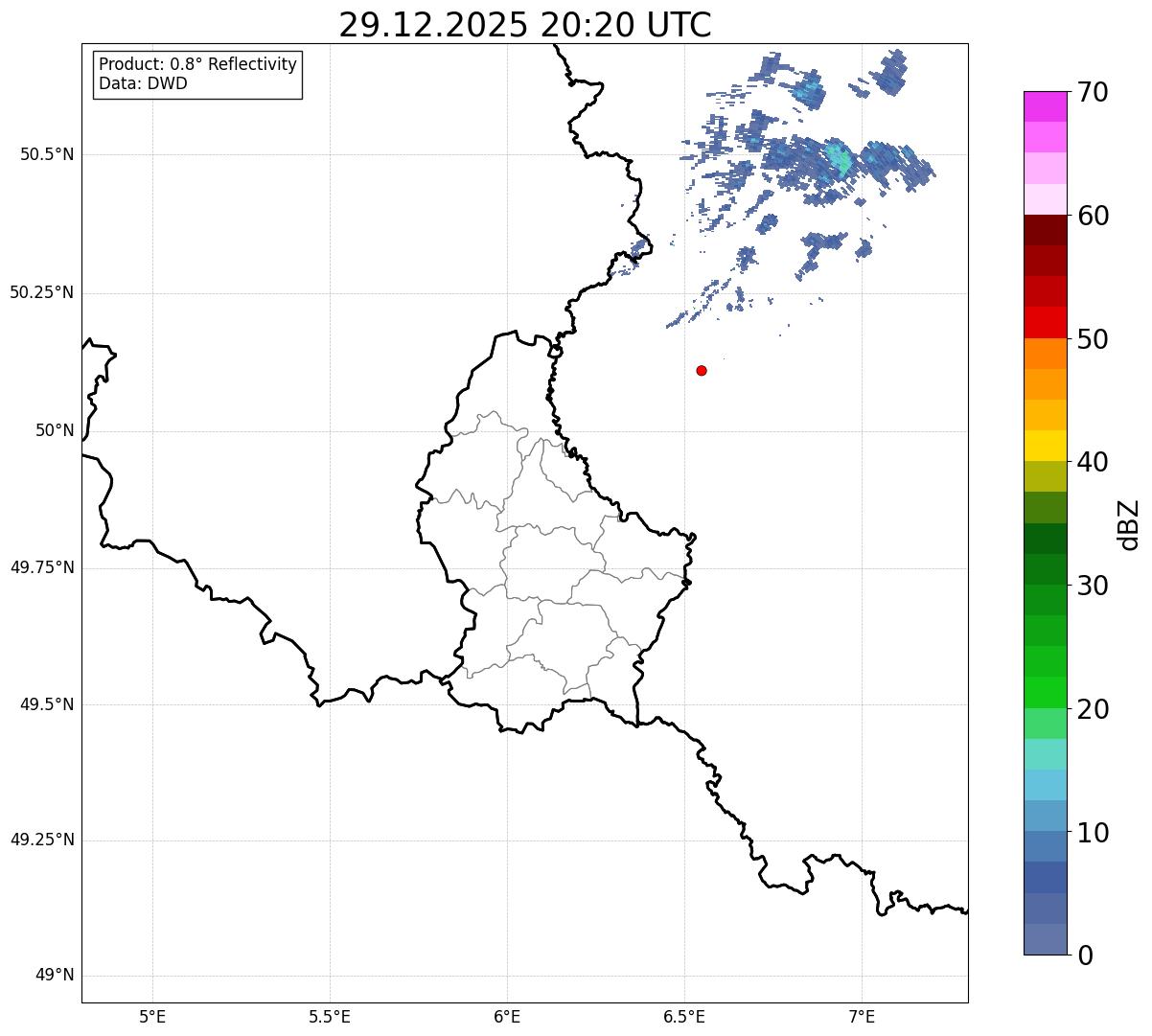This screenshot has width=1152, height=1036.
Task: Click the brightest cyan radar echo core
Action: click(839, 158)
